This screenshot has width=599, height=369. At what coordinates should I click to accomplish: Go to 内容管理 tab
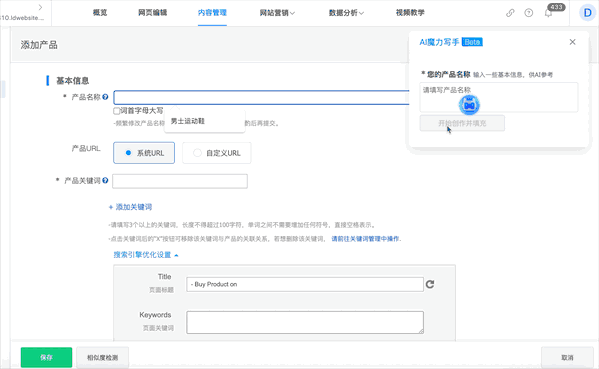tap(212, 13)
